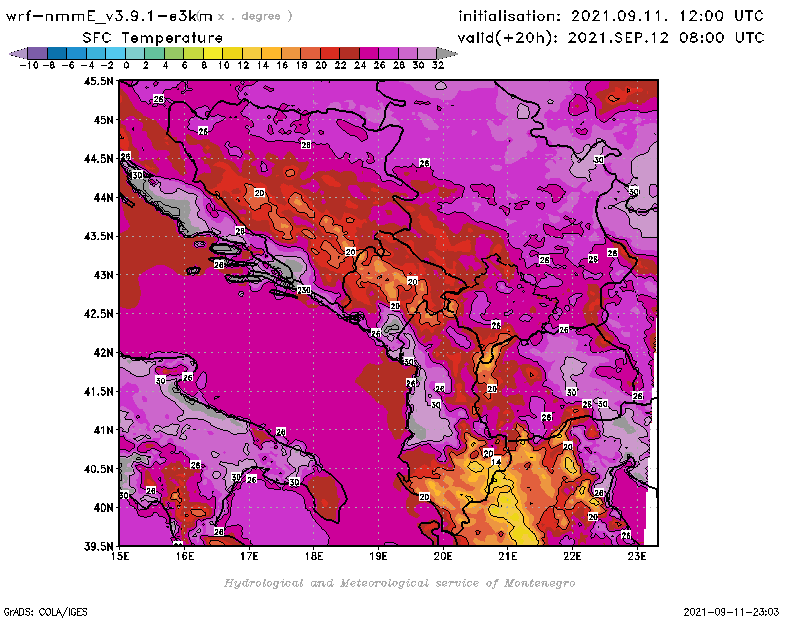Select the 'initialisation: 2021.09.11. 12:00 UTC' line
Image resolution: width=800 pixels, height=618 pixels.
(611, 16)
